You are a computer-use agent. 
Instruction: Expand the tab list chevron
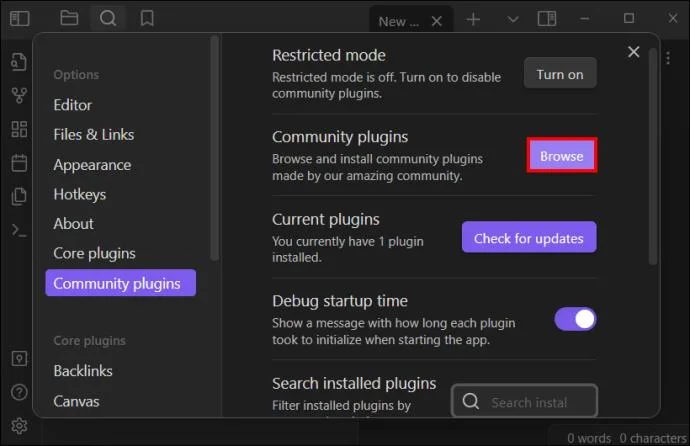click(x=513, y=19)
